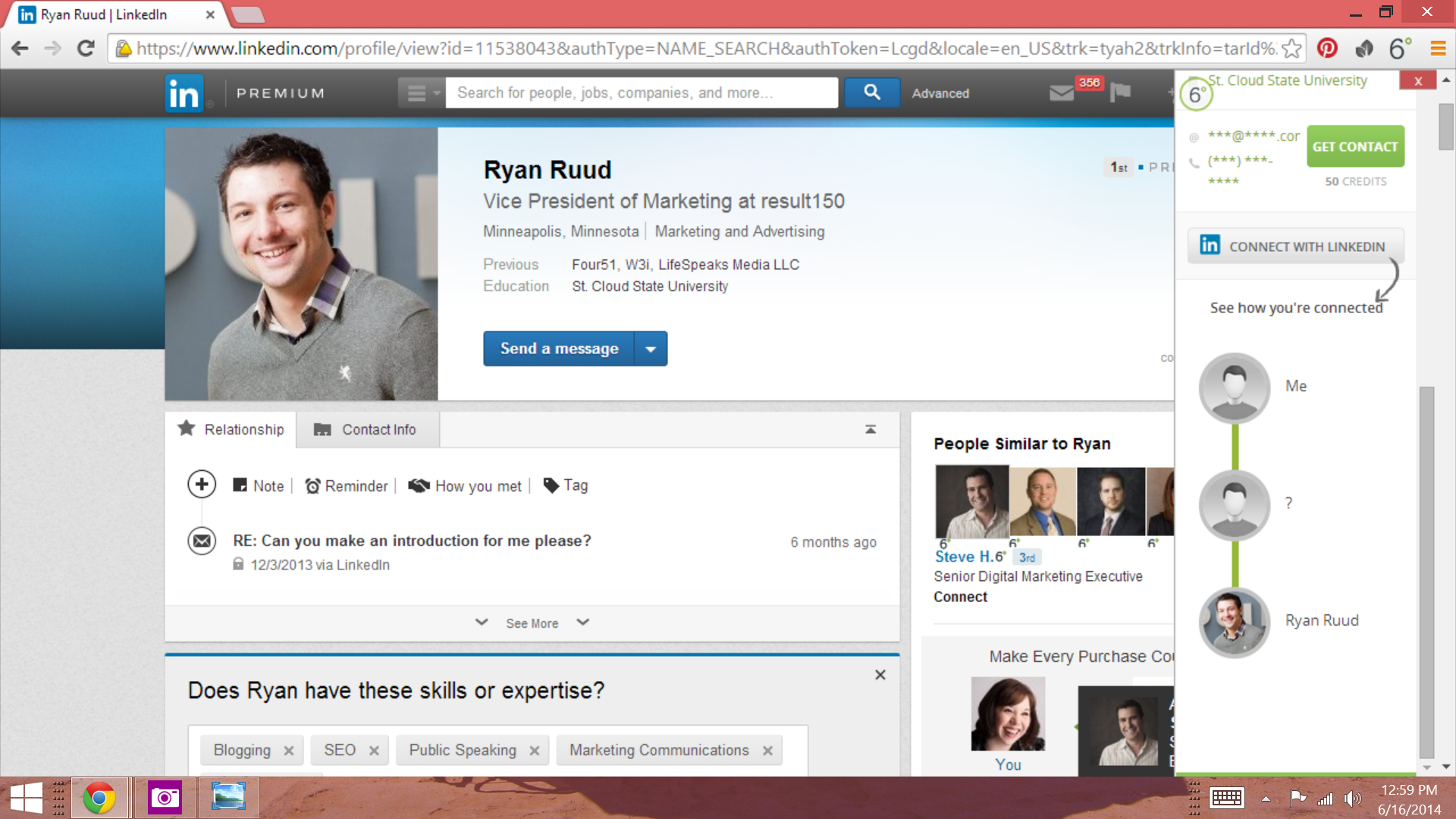Record How you met
Image resolution: width=1456 pixels, height=819 pixels.
click(465, 485)
